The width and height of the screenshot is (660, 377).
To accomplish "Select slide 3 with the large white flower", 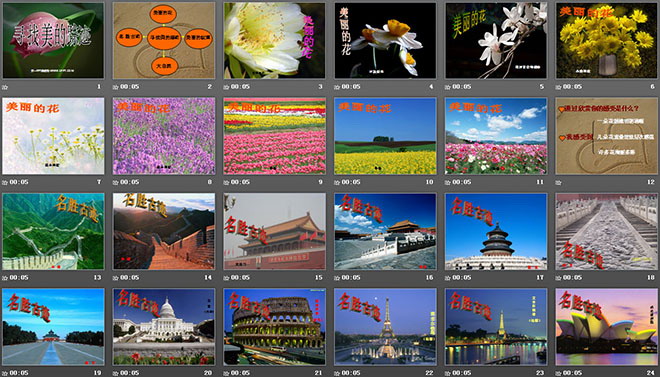I will coord(274,40).
